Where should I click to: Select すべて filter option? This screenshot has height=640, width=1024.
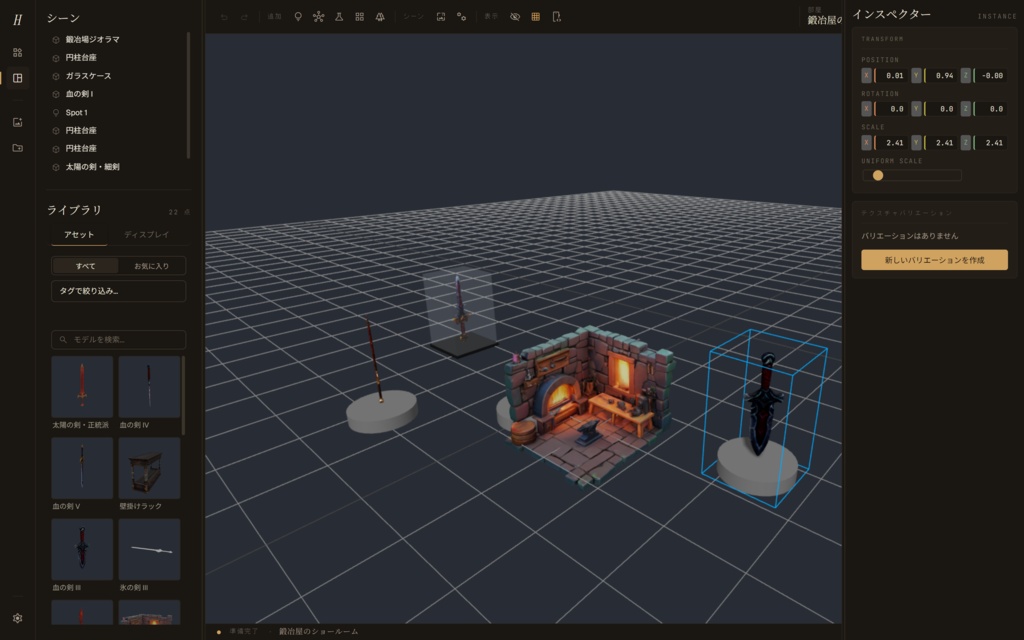pyautogui.click(x=86, y=266)
